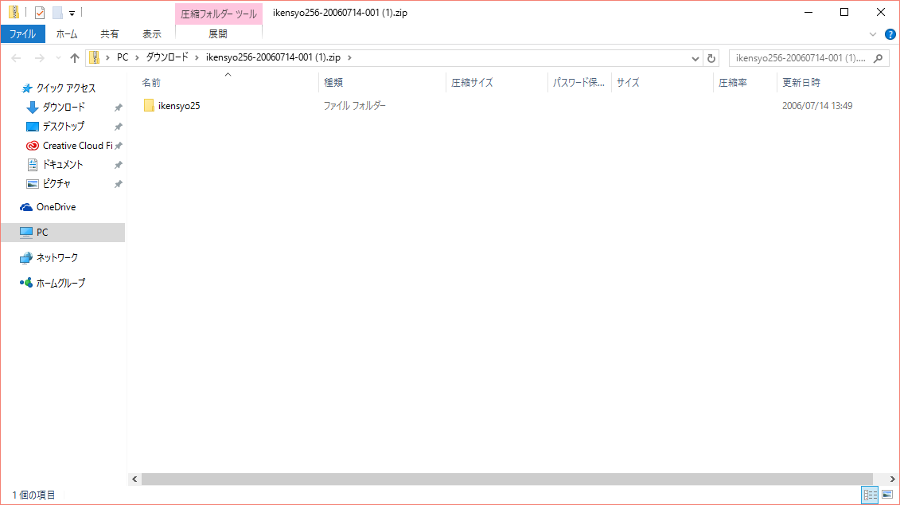Screen dimensions: 900x505
Task: Select the ikensyo25 folder icon
Action: [149, 106]
